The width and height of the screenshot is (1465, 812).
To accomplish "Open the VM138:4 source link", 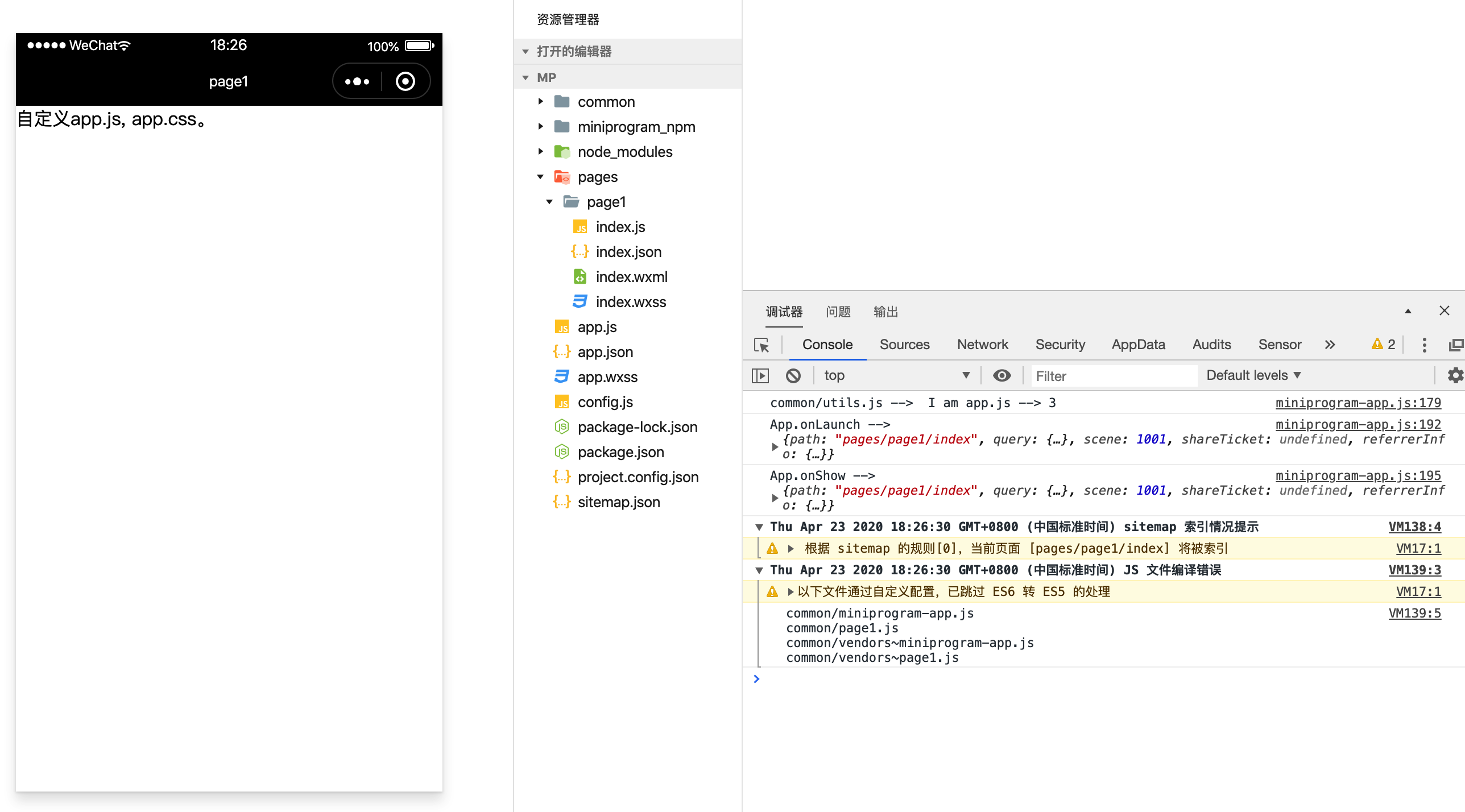I will point(1415,527).
